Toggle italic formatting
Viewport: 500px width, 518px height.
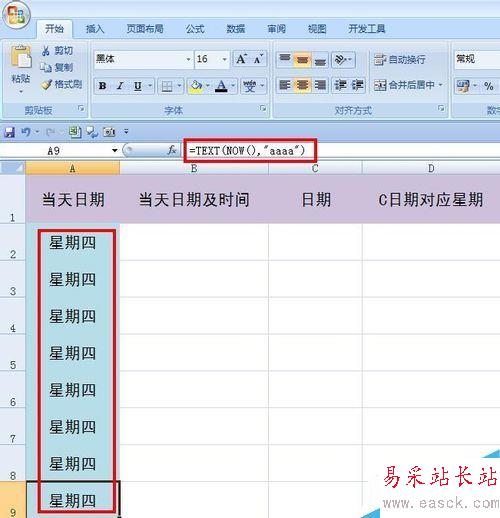tap(120, 86)
